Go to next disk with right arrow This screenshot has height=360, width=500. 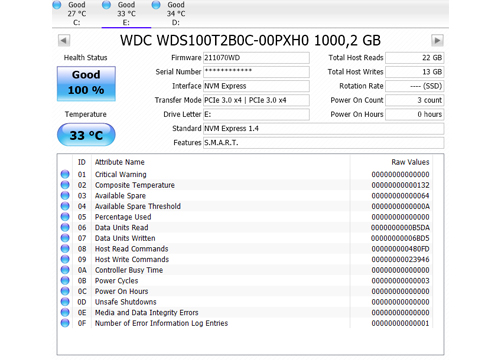coord(437,41)
